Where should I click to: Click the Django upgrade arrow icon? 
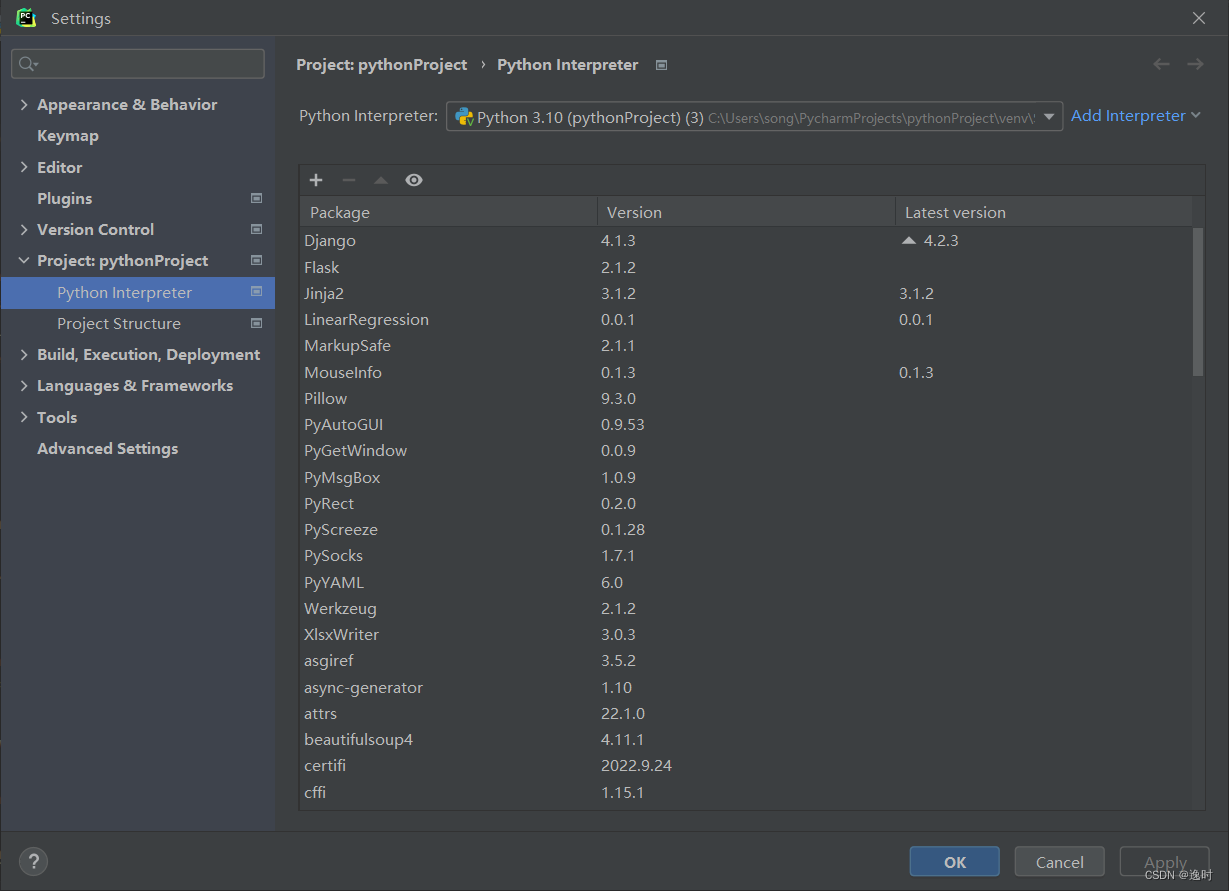click(908, 240)
